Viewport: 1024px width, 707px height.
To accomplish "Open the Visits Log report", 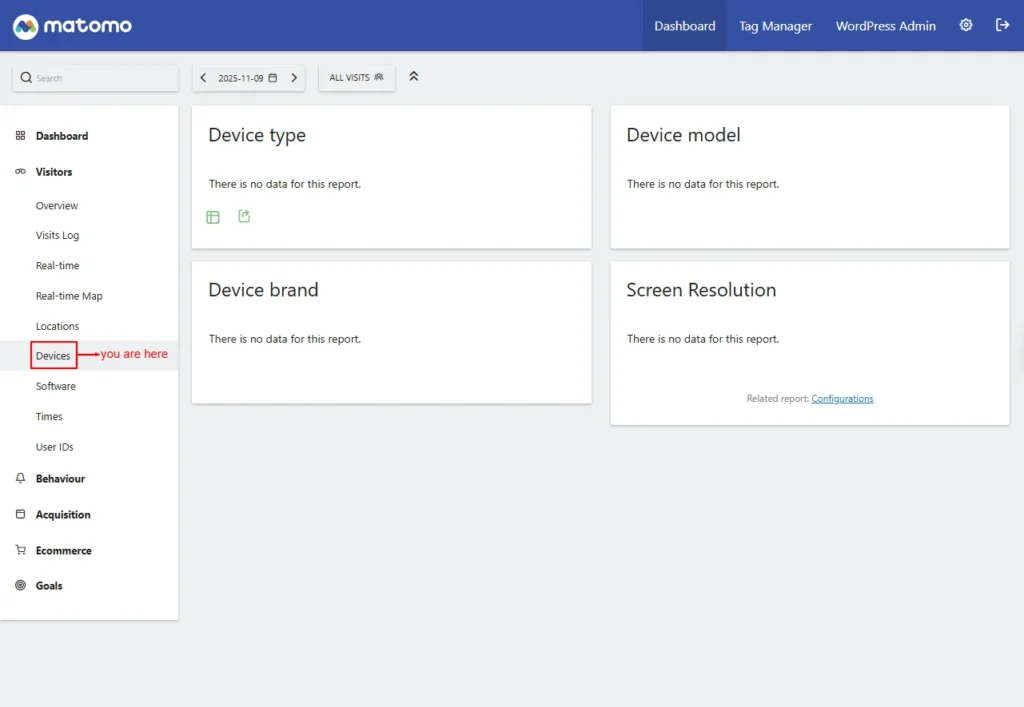I will point(57,236).
